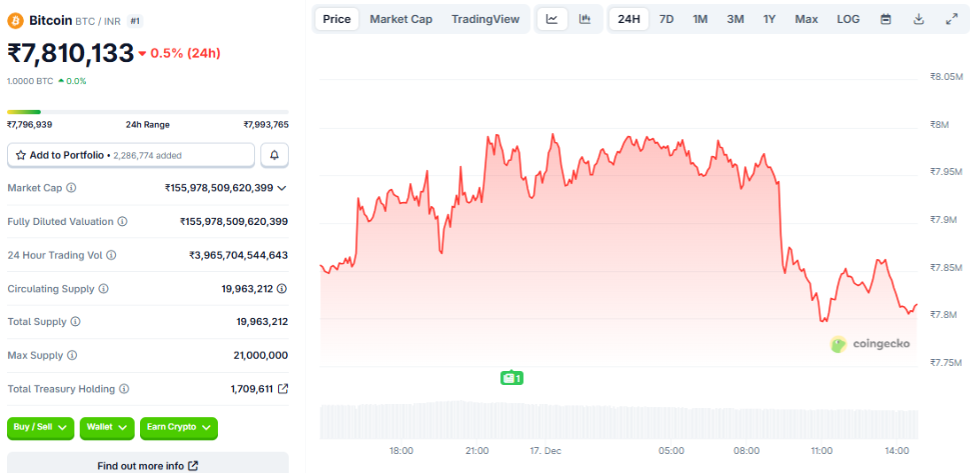This screenshot has width=970, height=473.
Task: Select 7D time range
Action: point(666,19)
